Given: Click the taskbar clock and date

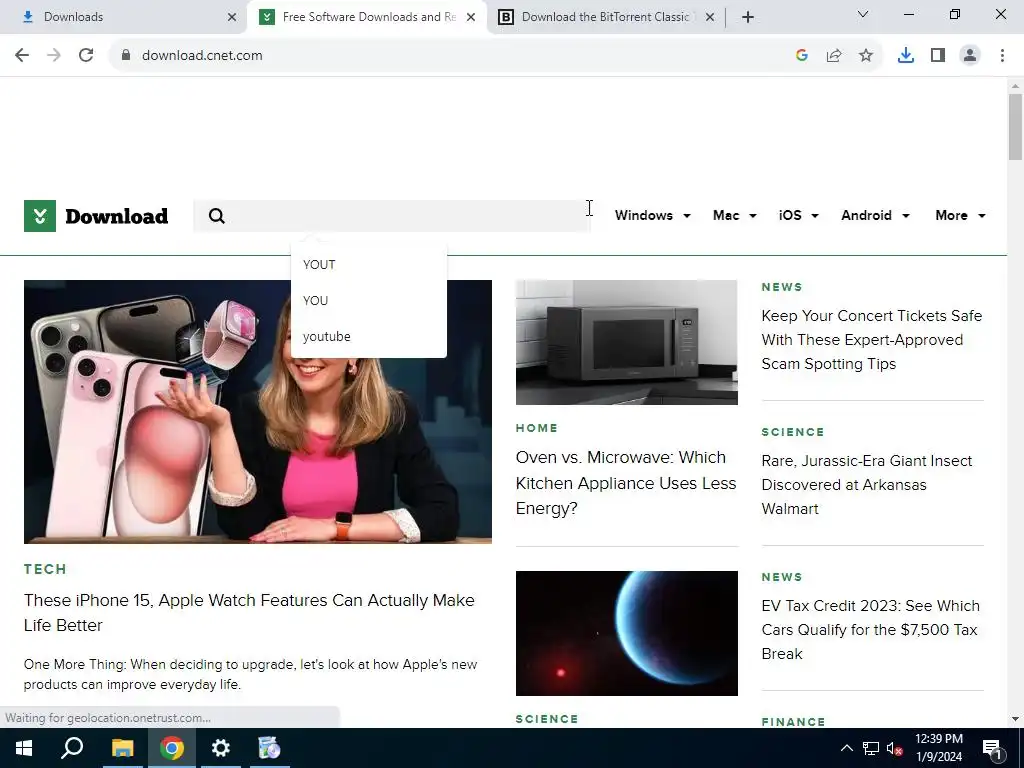Looking at the screenshot, I should click(x=939, y=748).
